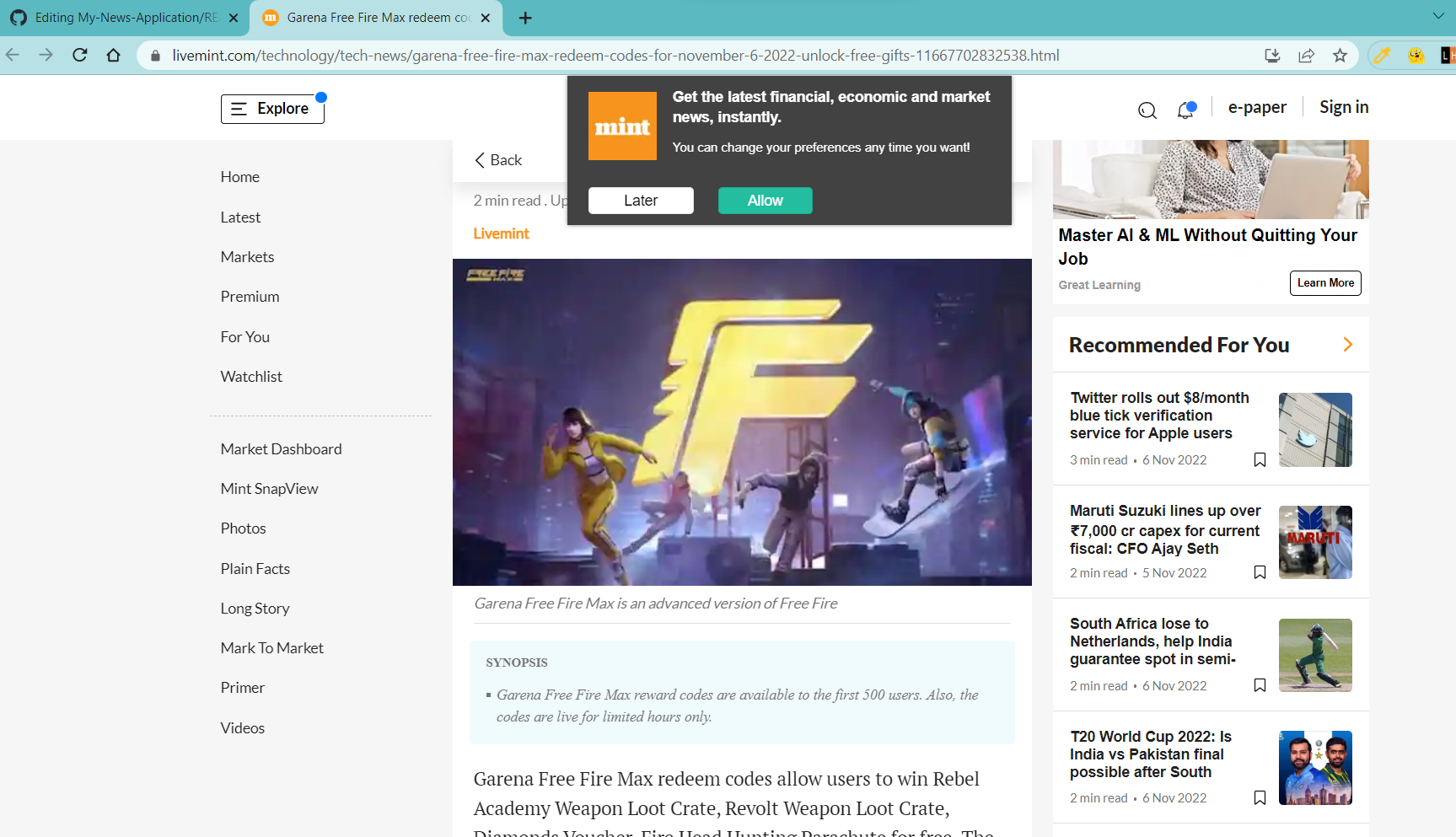1456x837 pixels.
Task: Click the install site icon in address bar
Action: 1271,55
